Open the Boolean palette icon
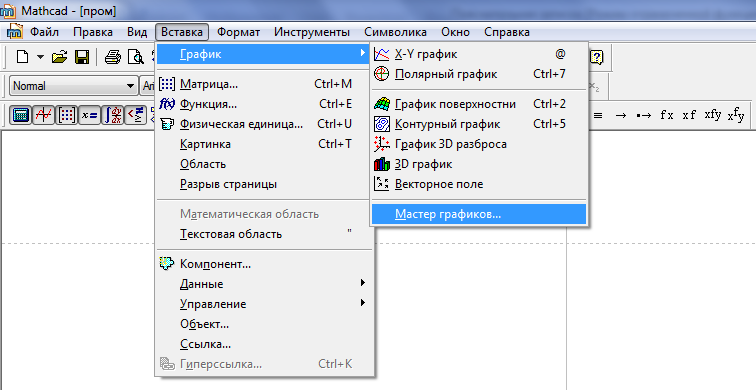 click(136, 115)
